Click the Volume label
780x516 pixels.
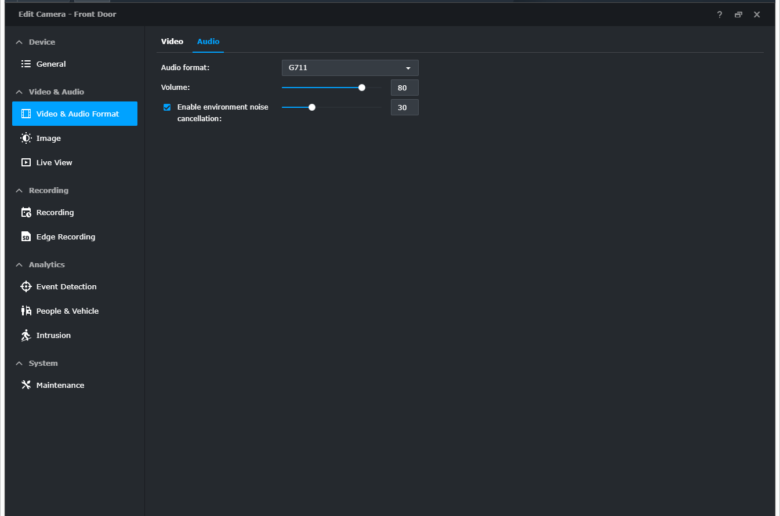pos(175,87)
